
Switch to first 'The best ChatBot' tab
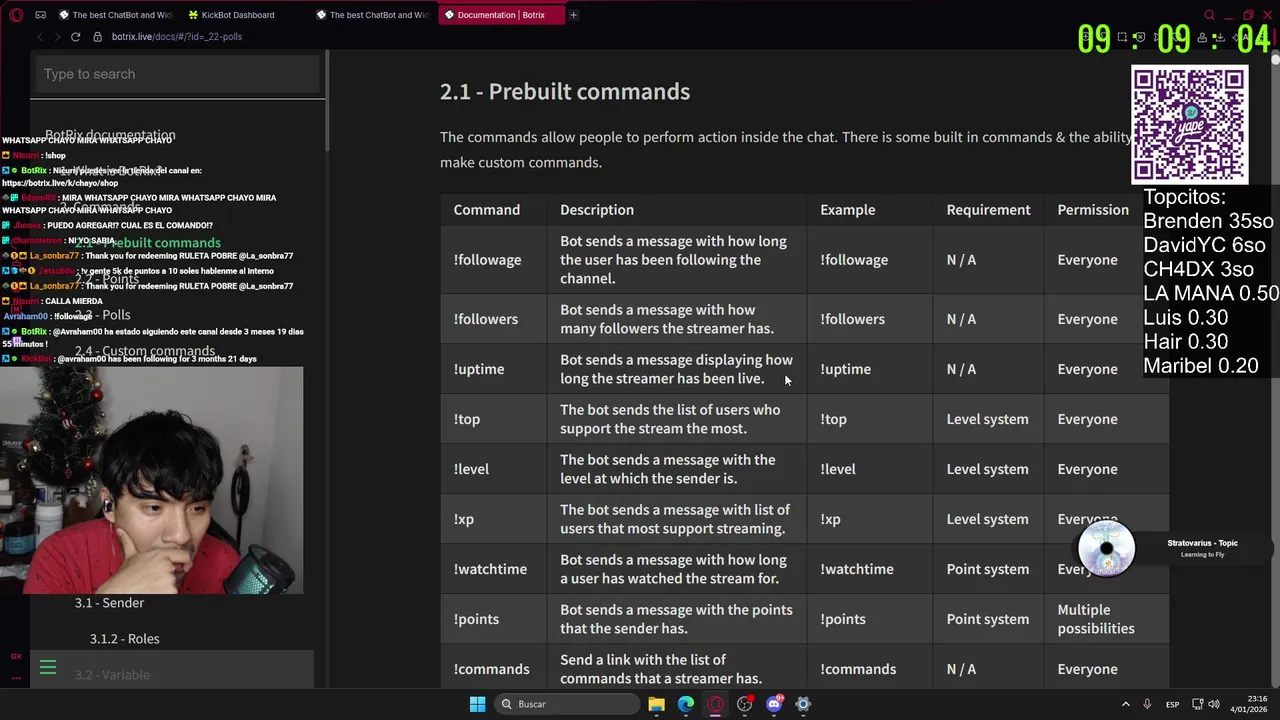(x=115, y=15)
